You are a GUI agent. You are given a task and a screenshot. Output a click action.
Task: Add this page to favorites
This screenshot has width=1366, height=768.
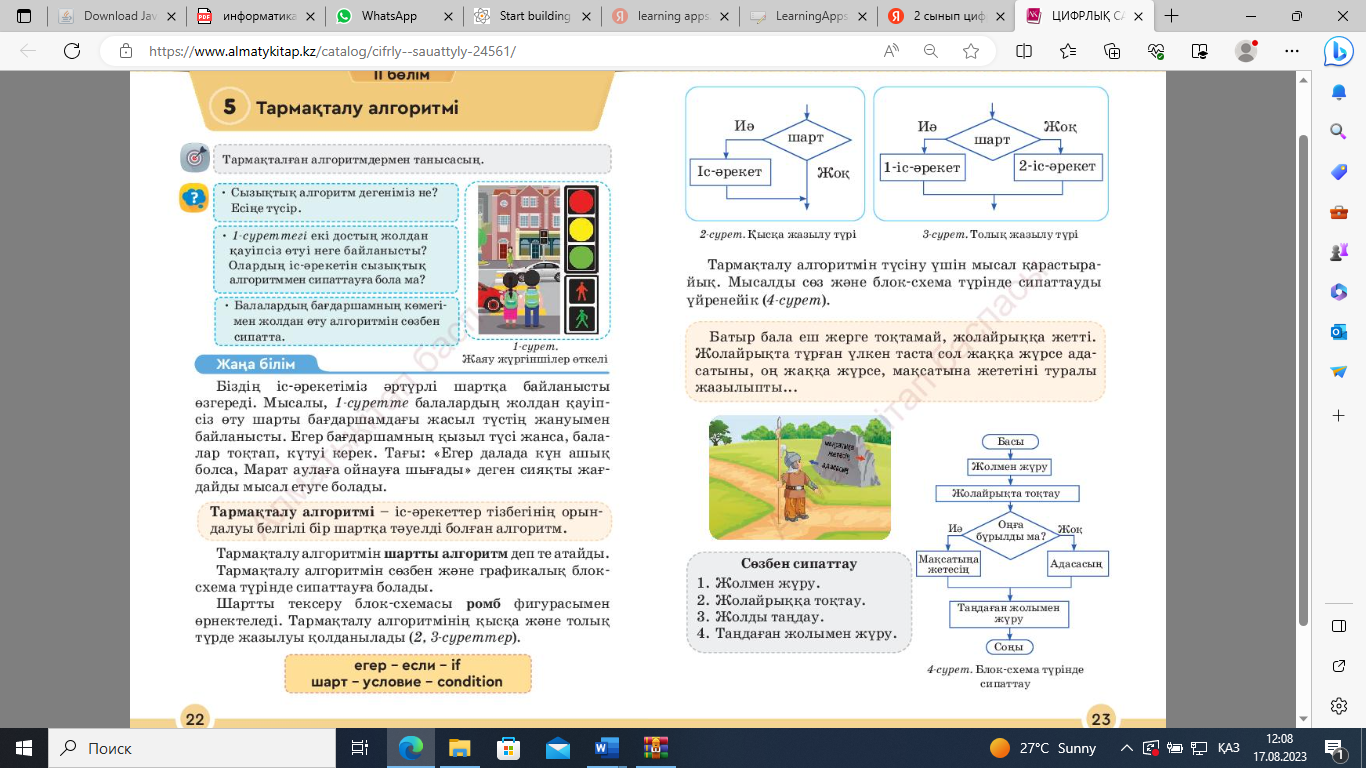[x=970, y=51]
